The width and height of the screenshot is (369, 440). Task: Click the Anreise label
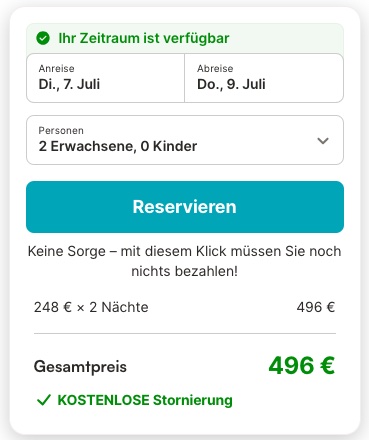[x=56, y=68]
